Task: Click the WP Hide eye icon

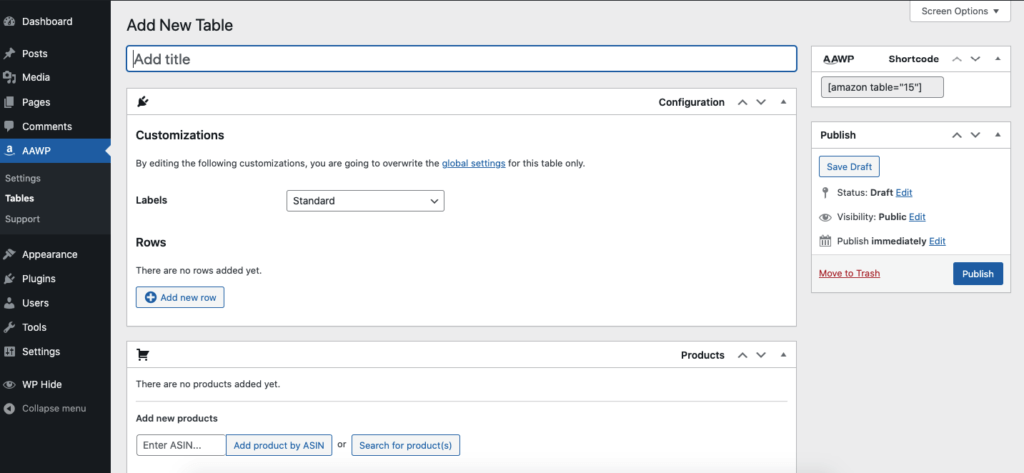Action: pyautogui.click(x=9, y=385)
